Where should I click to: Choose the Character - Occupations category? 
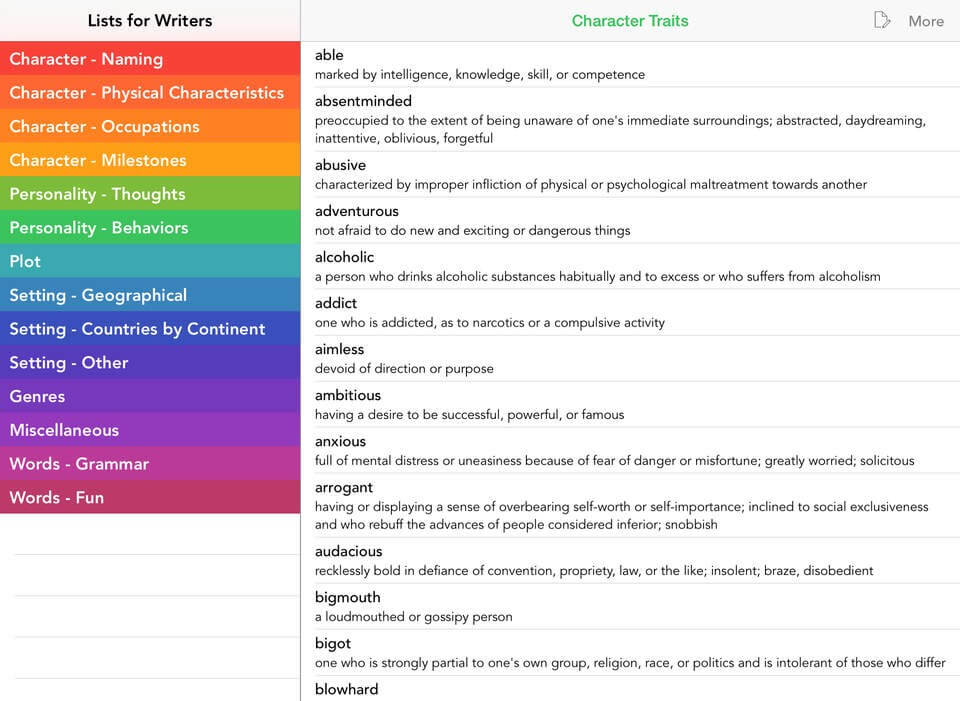tap(150, 127)
